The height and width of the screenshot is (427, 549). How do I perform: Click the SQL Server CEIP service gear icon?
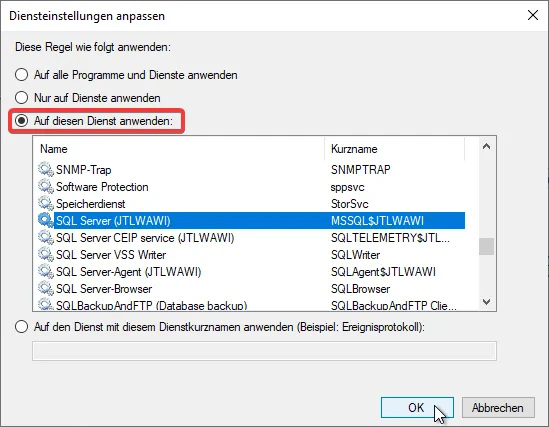tap(46, 238)
